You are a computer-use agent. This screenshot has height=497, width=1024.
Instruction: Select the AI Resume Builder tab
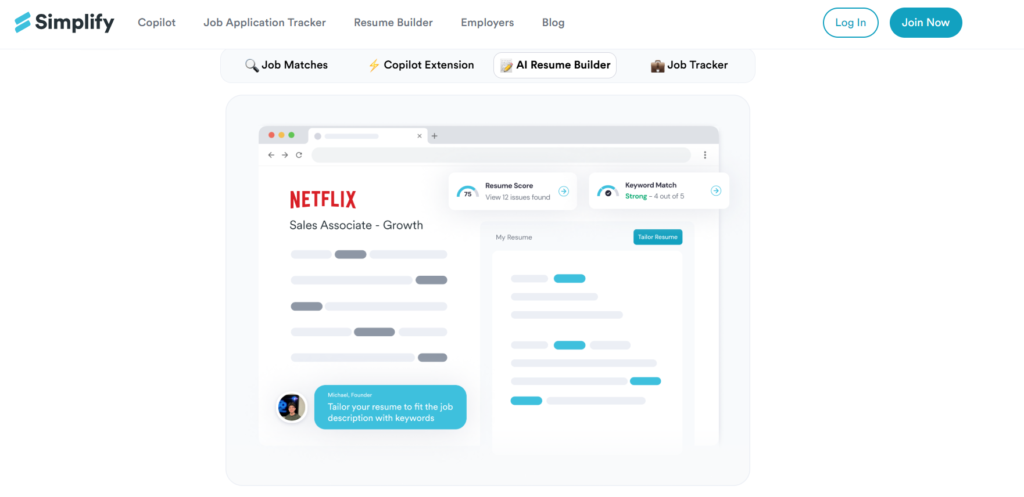pos(555,65)
